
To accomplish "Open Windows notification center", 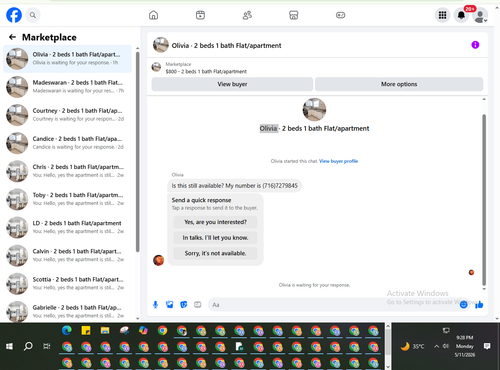I will pyautogui.click(x=487, y=346).
